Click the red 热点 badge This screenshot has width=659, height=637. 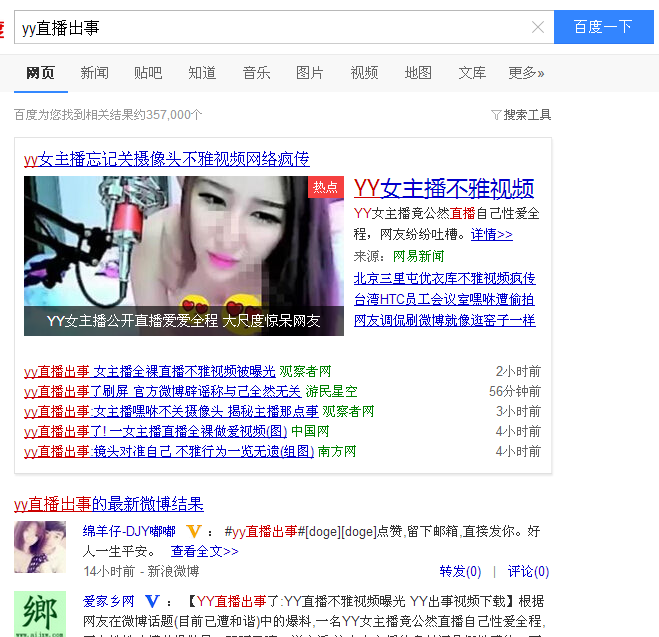pos(326,187)
